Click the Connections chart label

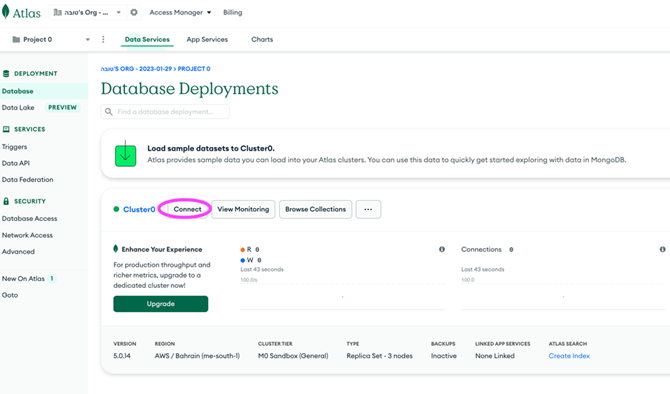pos(481,249)
